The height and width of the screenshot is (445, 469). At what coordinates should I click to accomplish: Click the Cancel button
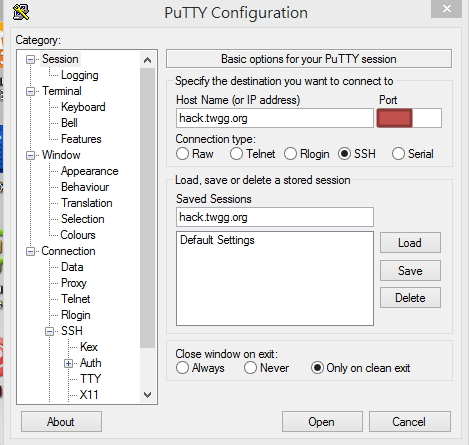410,422
